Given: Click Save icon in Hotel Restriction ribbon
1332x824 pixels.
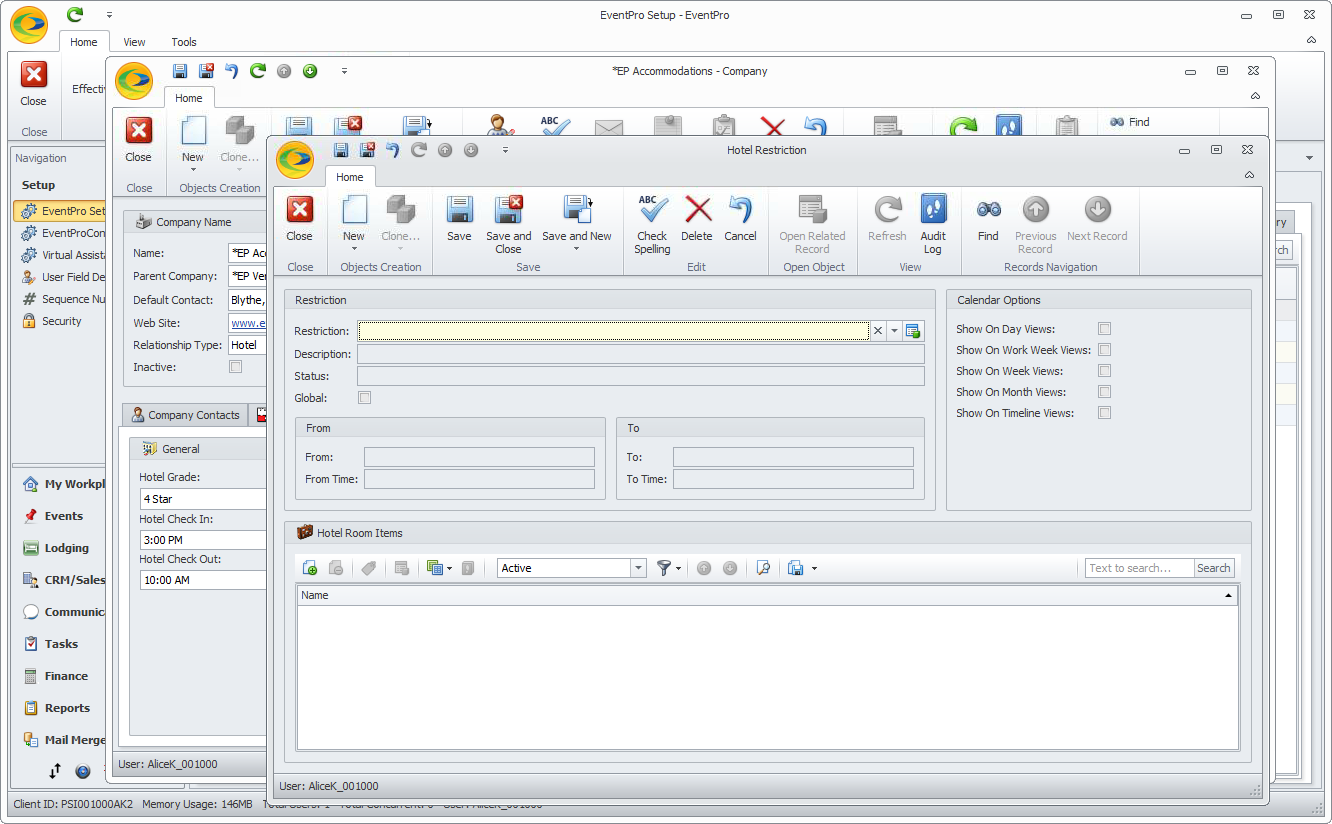Looking at the screenshot, I should [459, 210].
